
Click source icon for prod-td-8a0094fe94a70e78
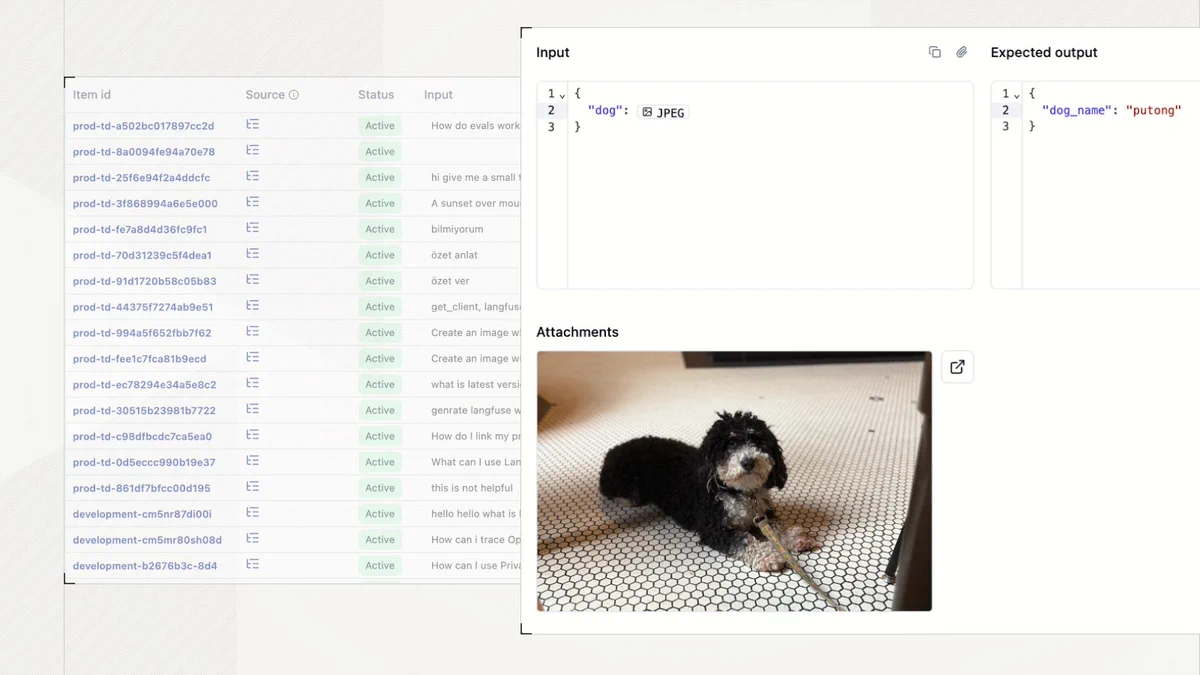coord(253,151)
